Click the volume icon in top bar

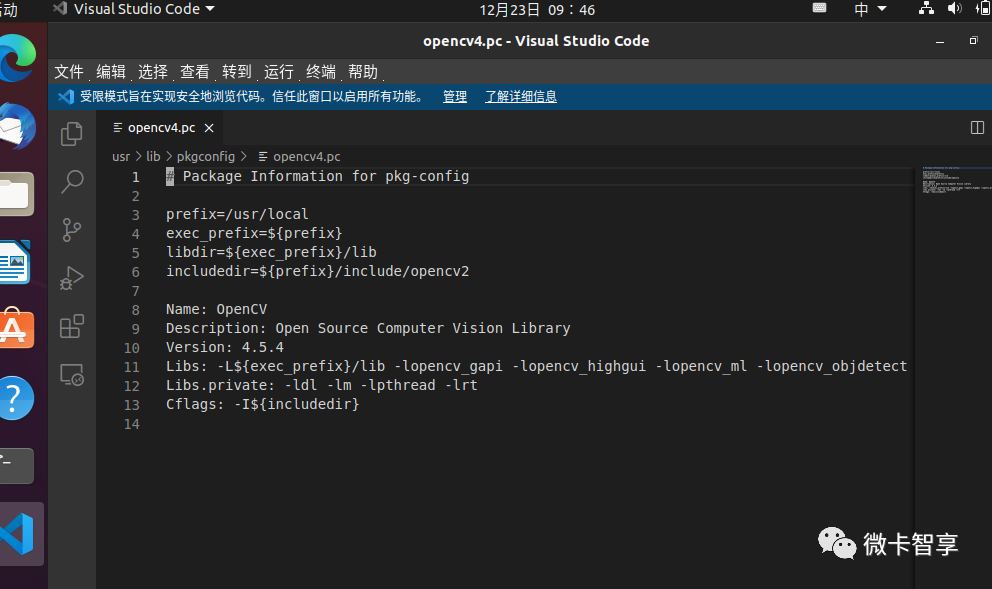pos(954,8)
